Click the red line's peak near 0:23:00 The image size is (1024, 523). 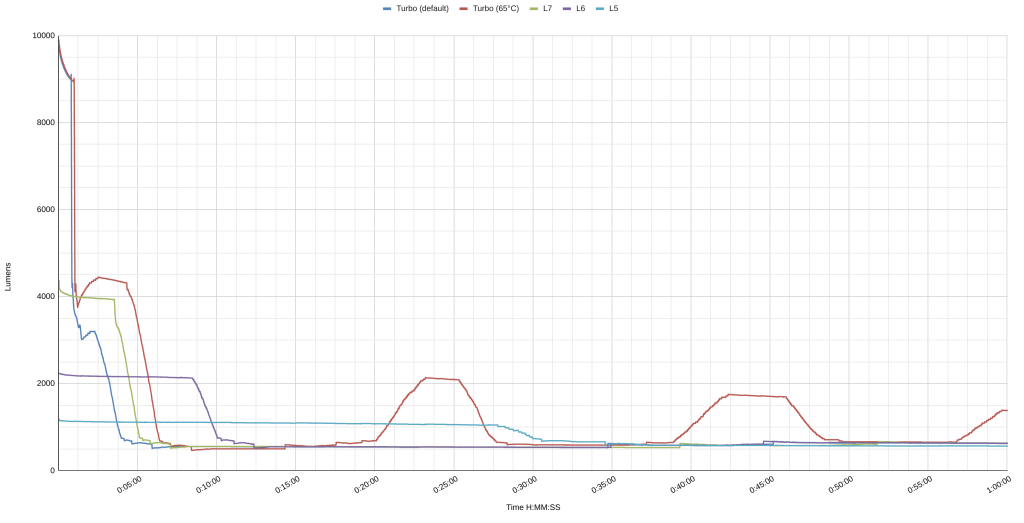428,378
